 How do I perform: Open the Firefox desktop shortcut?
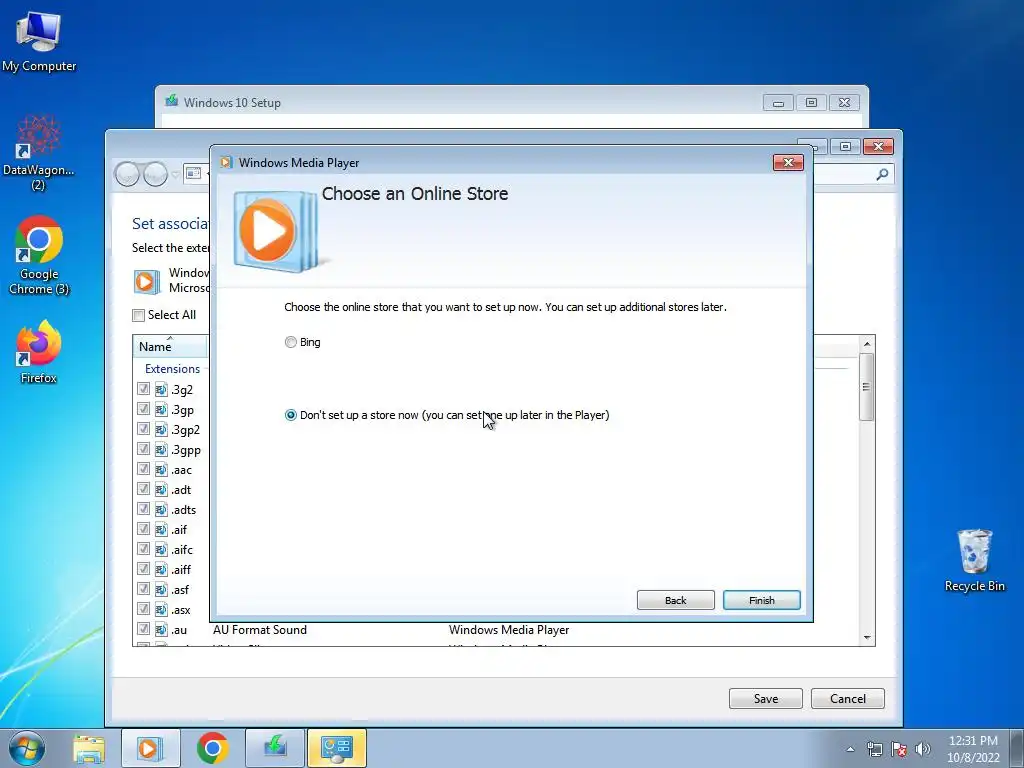[39, 353]
